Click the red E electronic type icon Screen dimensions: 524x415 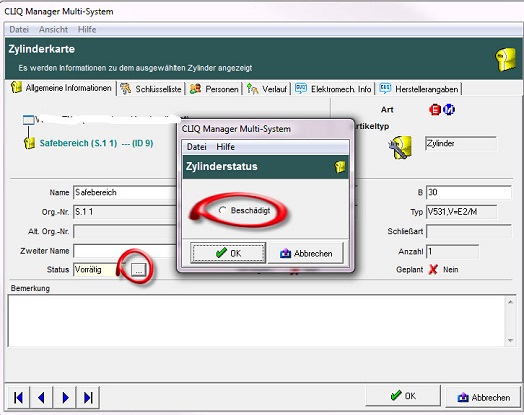[x=435, y=110]
